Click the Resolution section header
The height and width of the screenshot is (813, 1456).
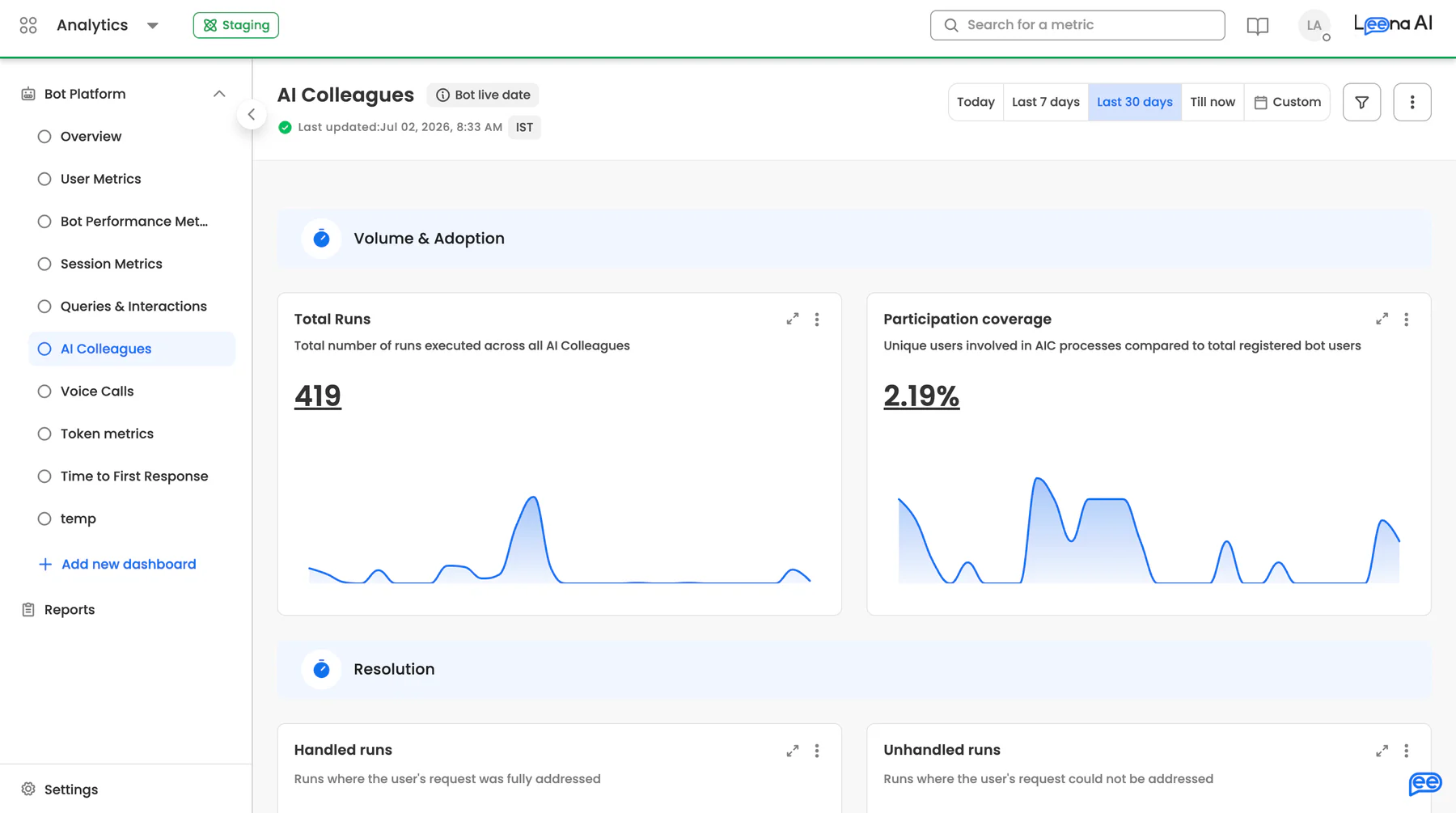click(x=854, y=669)
